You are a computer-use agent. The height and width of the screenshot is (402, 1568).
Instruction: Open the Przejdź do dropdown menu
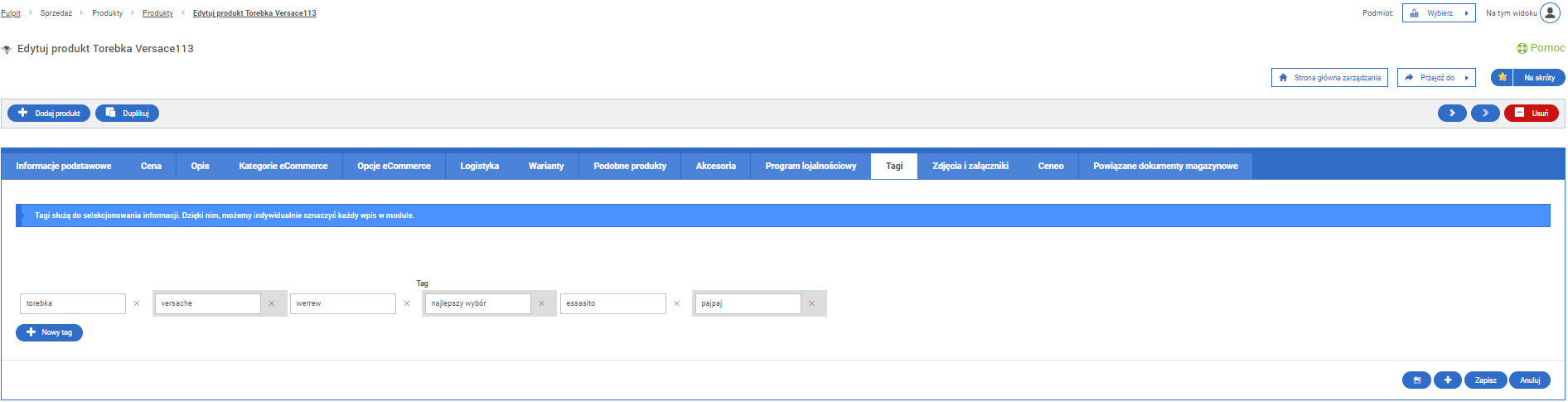click(1436, 78)
